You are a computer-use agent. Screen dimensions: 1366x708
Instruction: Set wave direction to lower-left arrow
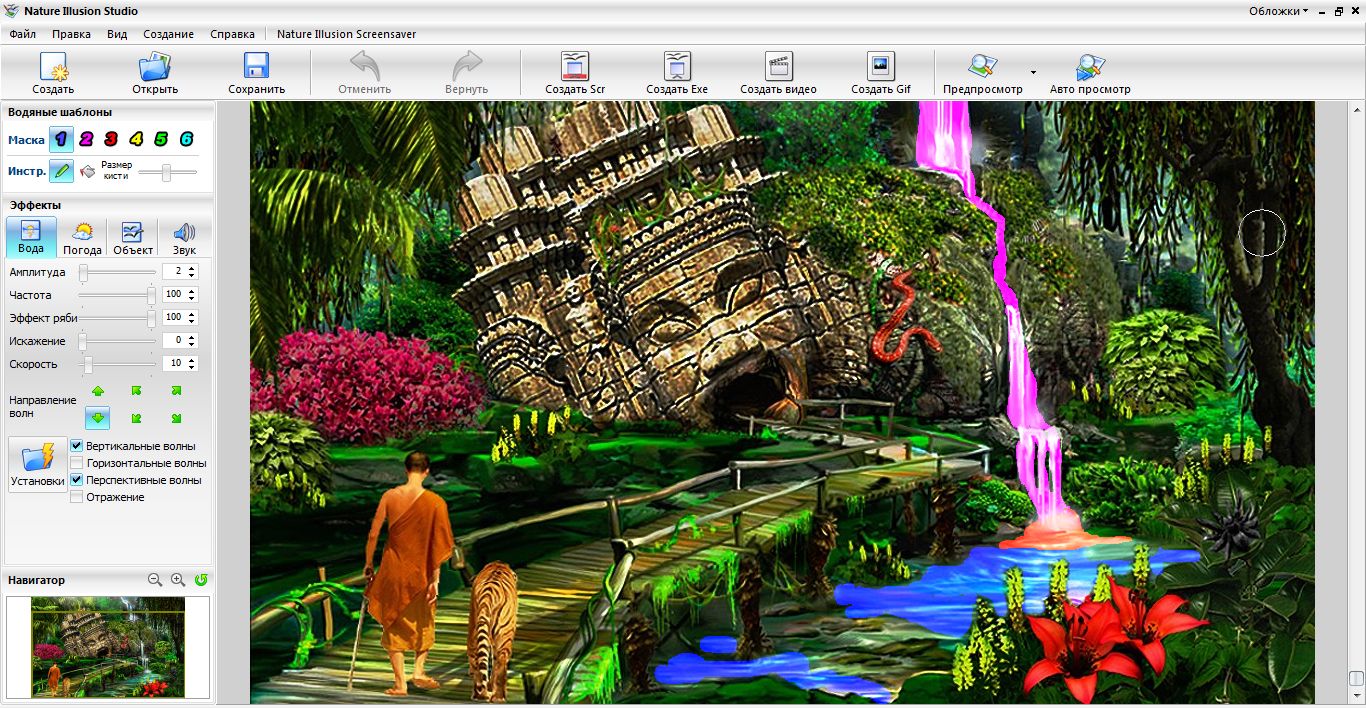coord(137,418)
